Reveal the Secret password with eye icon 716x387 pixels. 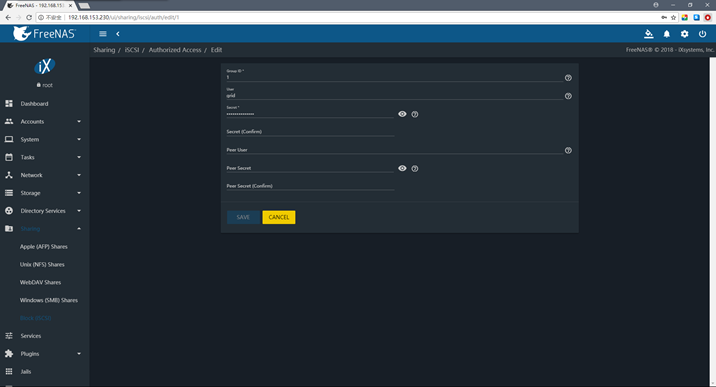click(x=402, y=114)
